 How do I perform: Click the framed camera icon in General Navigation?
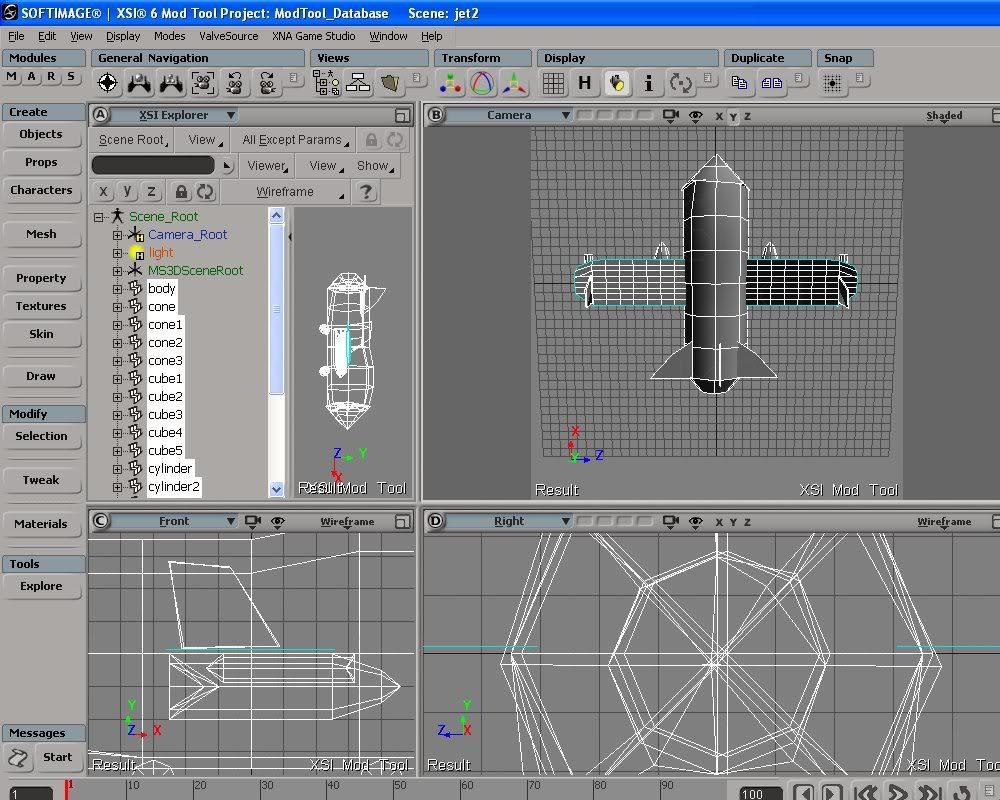(x=203, y=83)
